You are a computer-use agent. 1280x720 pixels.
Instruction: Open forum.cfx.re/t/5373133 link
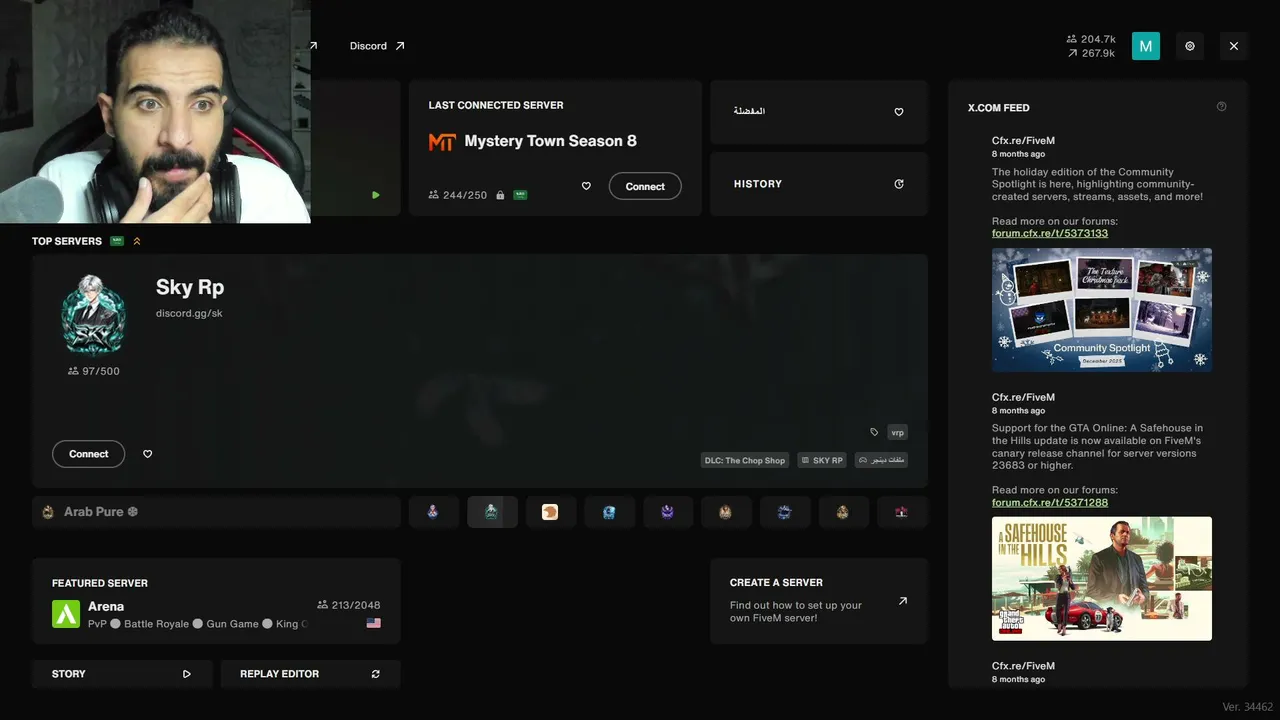click(x=1050, y=233)
